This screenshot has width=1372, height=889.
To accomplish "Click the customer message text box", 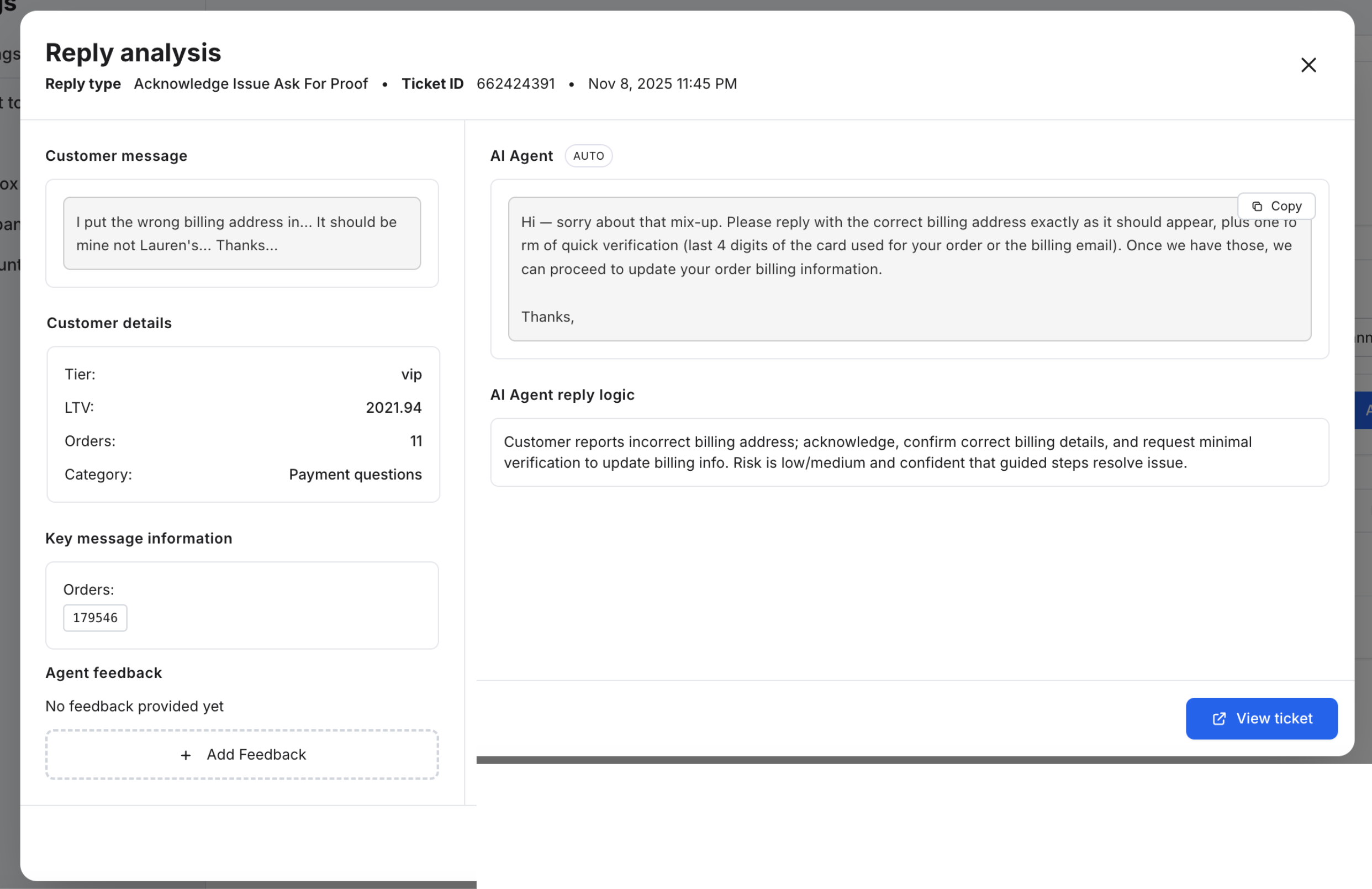I will click(241, 234).
